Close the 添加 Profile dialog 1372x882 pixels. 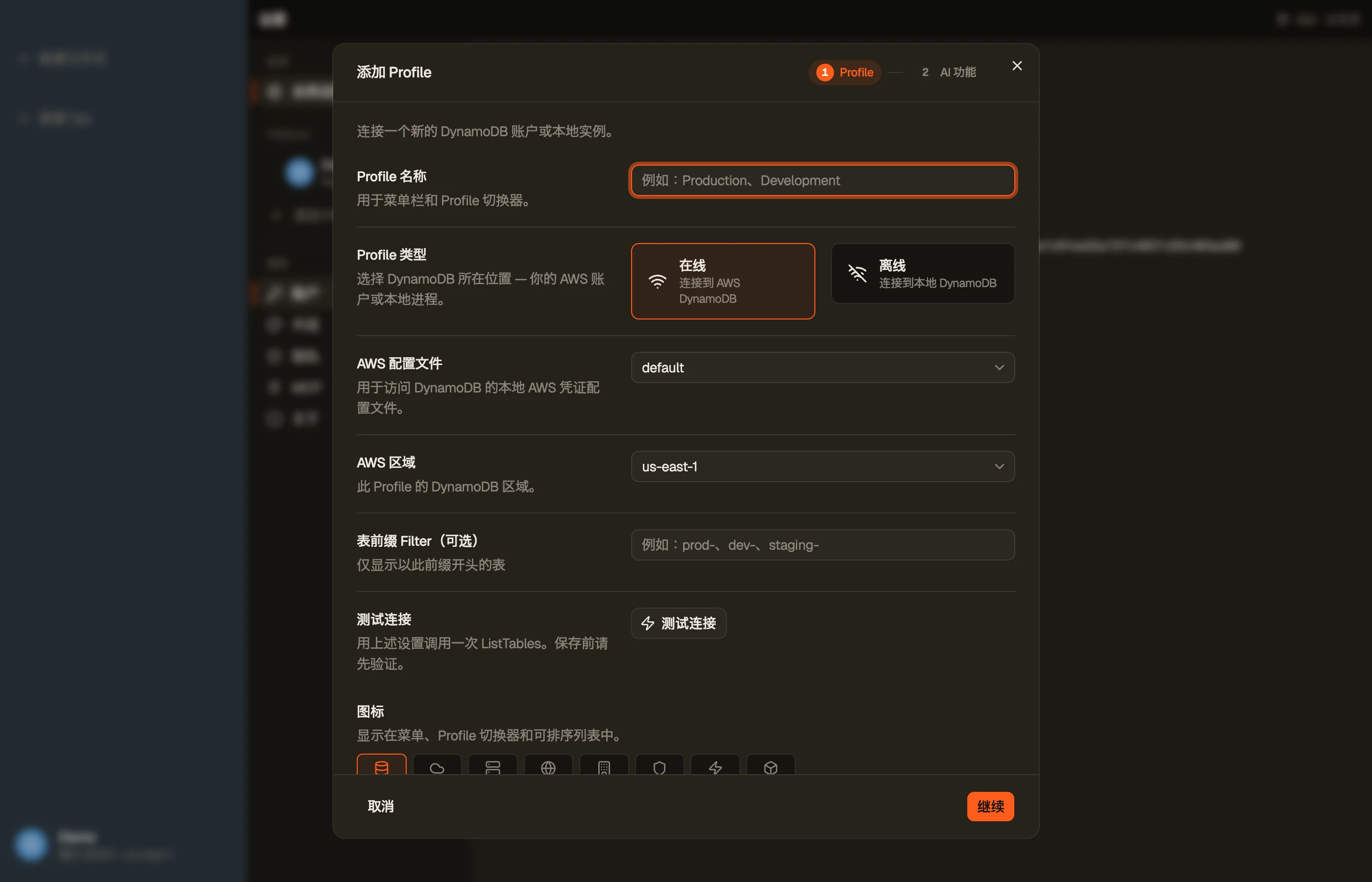[1017, 66]
